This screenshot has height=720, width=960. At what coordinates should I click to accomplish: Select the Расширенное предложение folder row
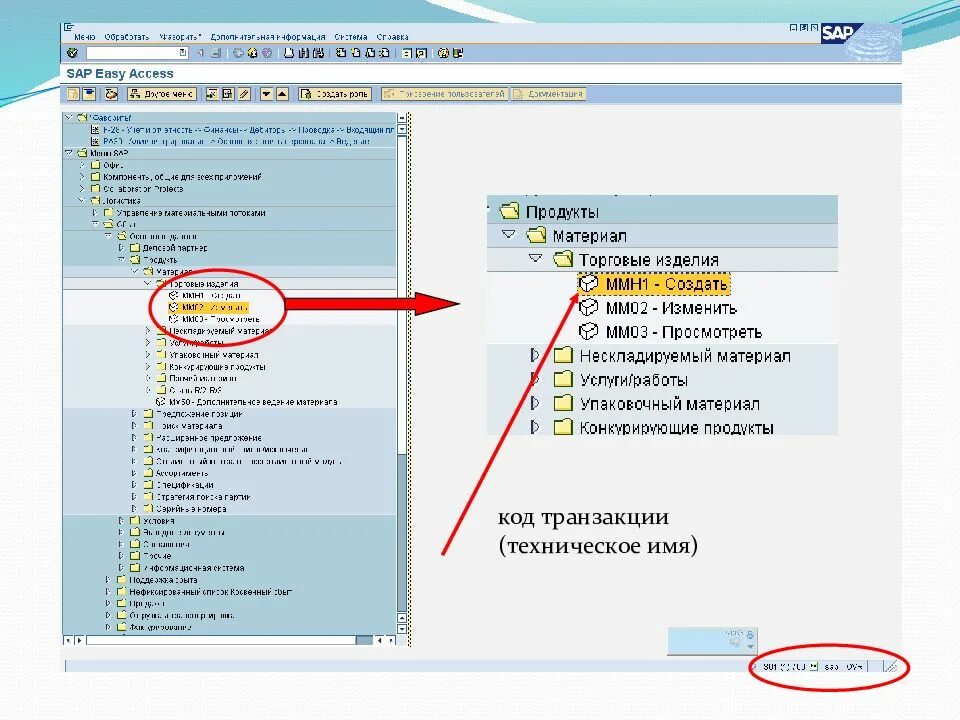pos(203,438)
